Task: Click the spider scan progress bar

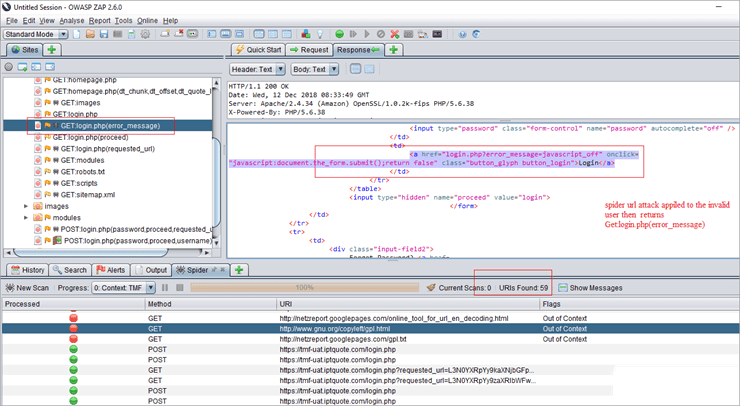Action: tap(303, 287)
